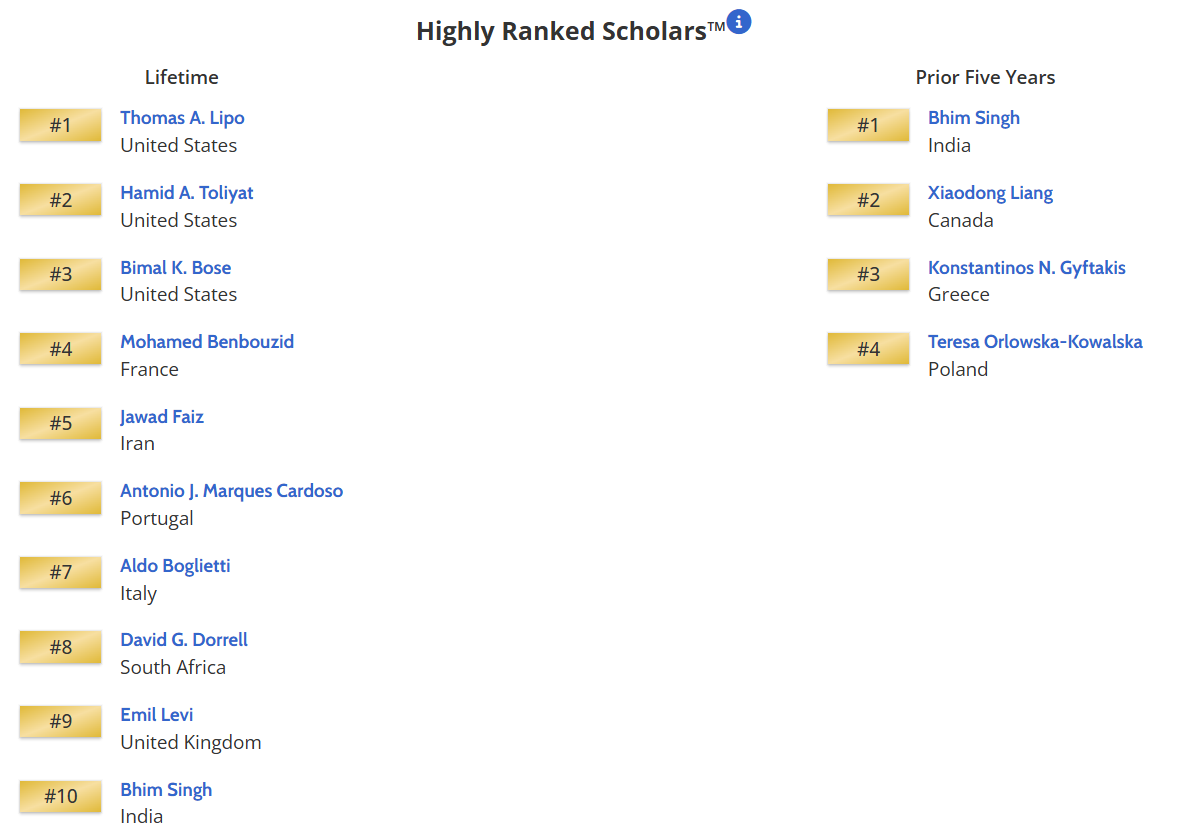Click the Prior Five Years #4 badge
This screenshot has width=1179, height=837.
(x=868, y=350)
